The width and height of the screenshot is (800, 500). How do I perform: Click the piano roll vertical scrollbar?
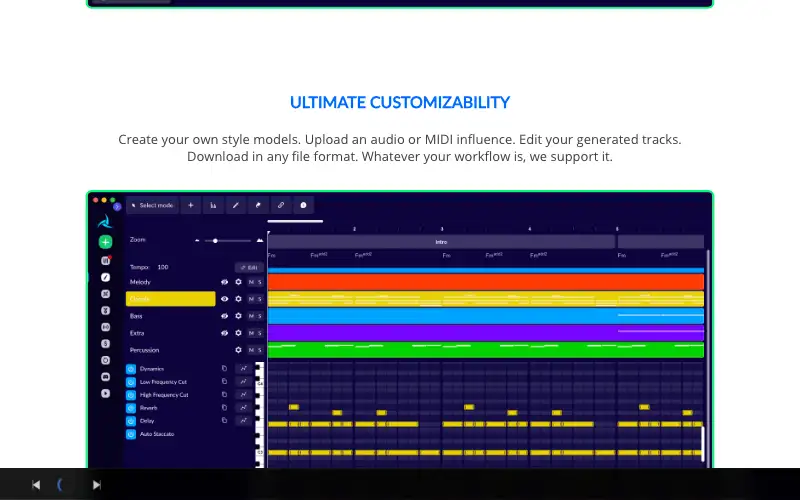(703, 444)
